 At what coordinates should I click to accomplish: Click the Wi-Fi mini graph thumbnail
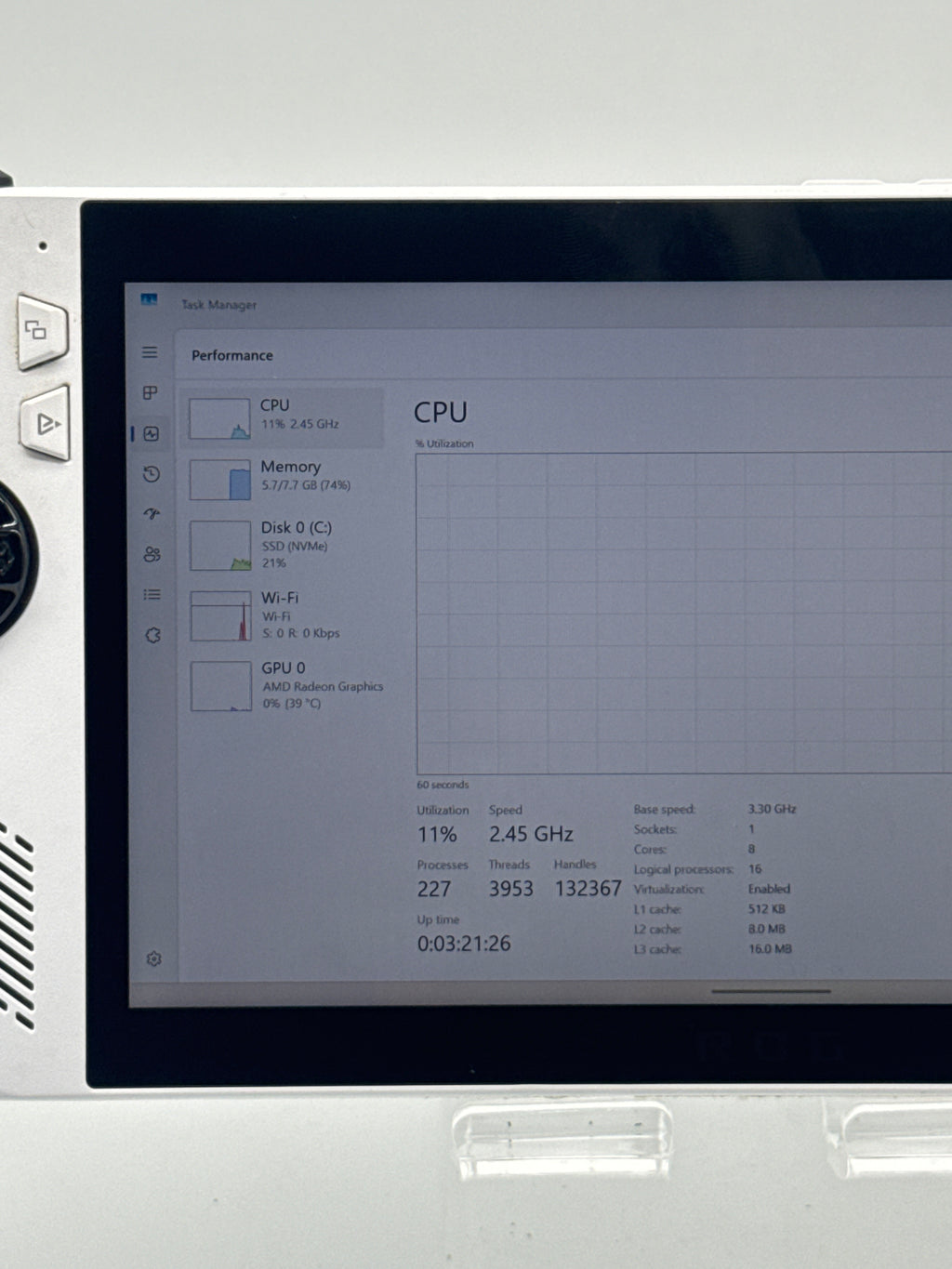pos(221,615)
